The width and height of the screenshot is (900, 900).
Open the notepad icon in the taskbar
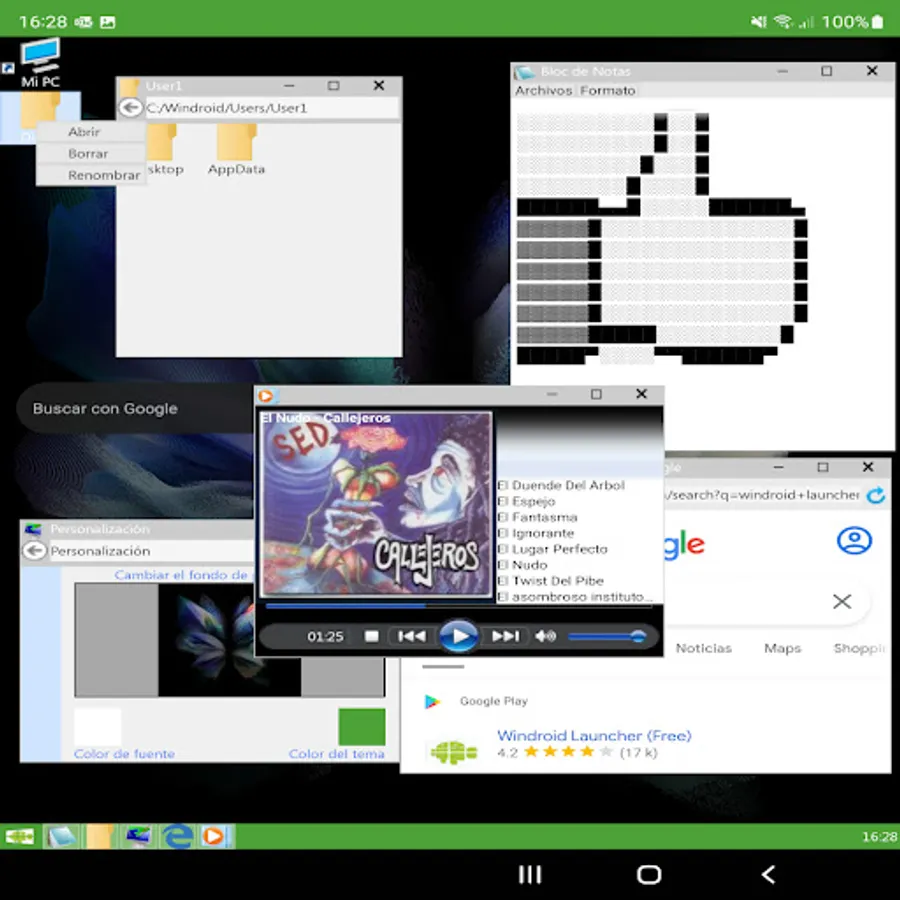pos(60,836)
